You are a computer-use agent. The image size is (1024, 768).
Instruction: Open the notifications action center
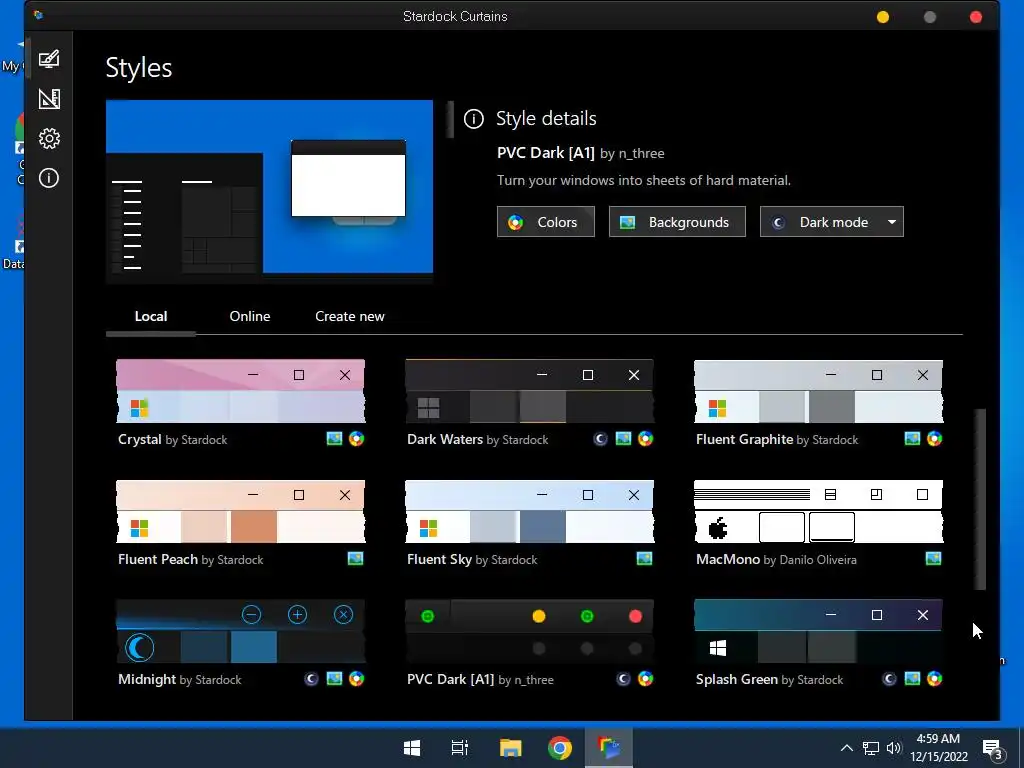[992, 748]
